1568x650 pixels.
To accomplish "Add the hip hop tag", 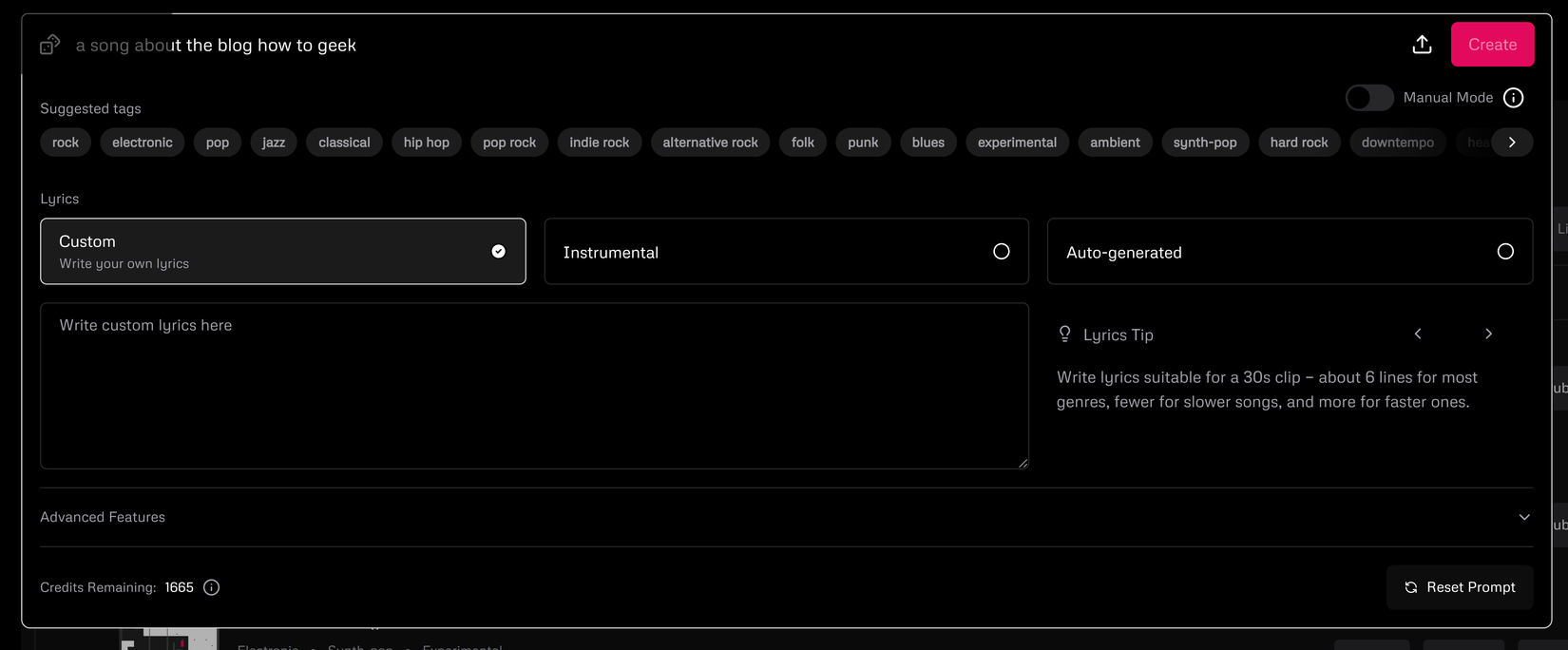I will click(427, 143).
